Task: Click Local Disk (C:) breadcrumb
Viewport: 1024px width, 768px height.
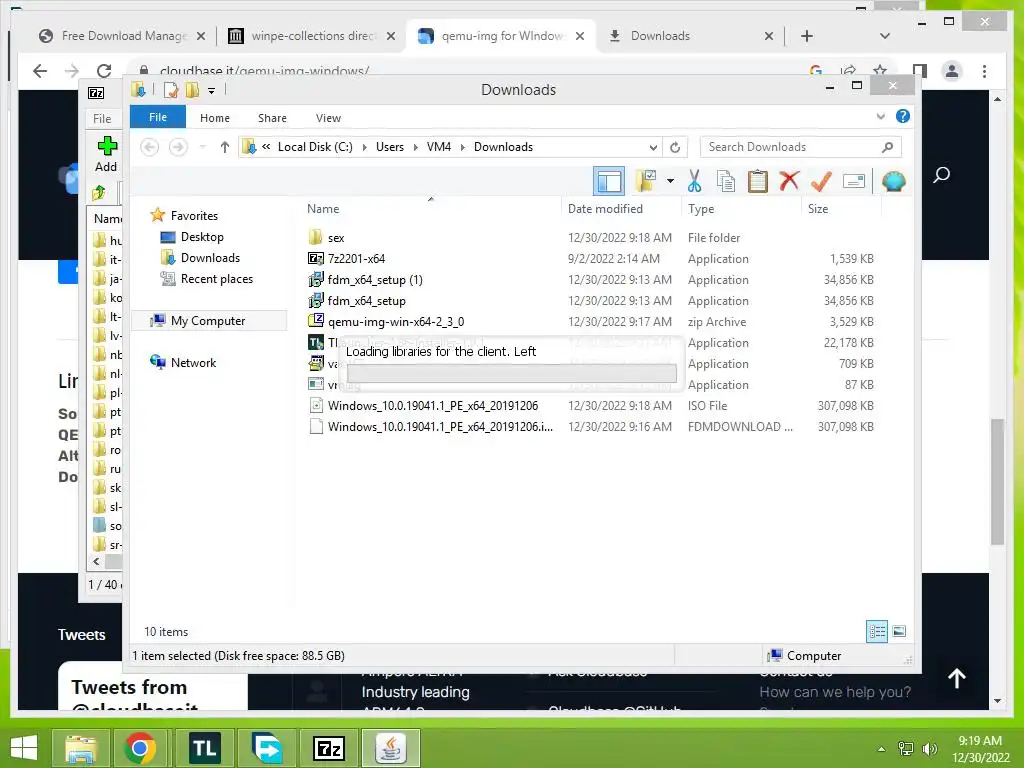Action: point(315,147)
